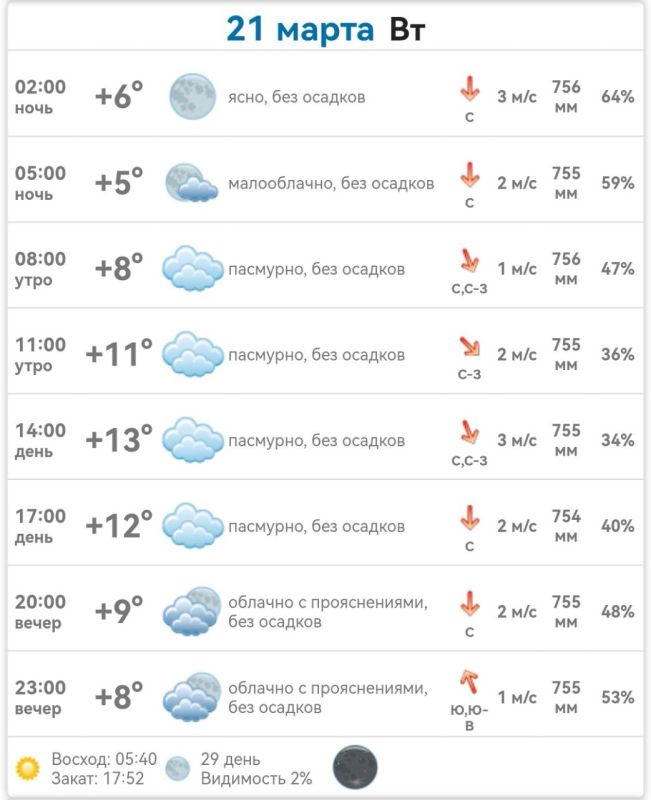651x800 pixels.
Task: Click the upward wind arrow at 23:00
Action: 469,682
